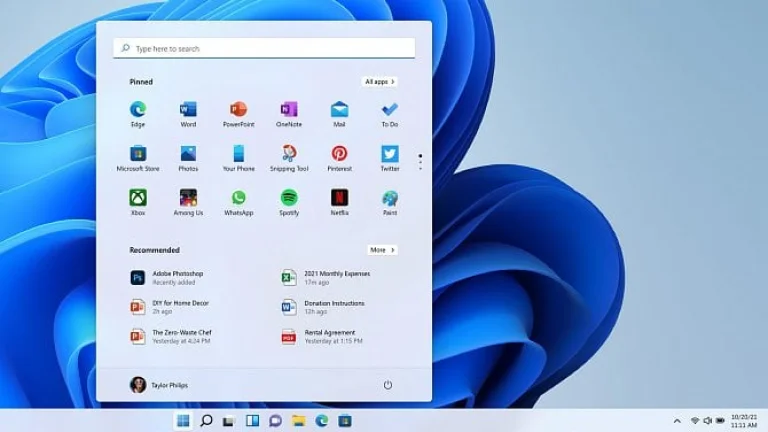The width and height of the screenshot is (768, 432).
Task: Open the Edge pinned app
Action: [x=138, y=114]
